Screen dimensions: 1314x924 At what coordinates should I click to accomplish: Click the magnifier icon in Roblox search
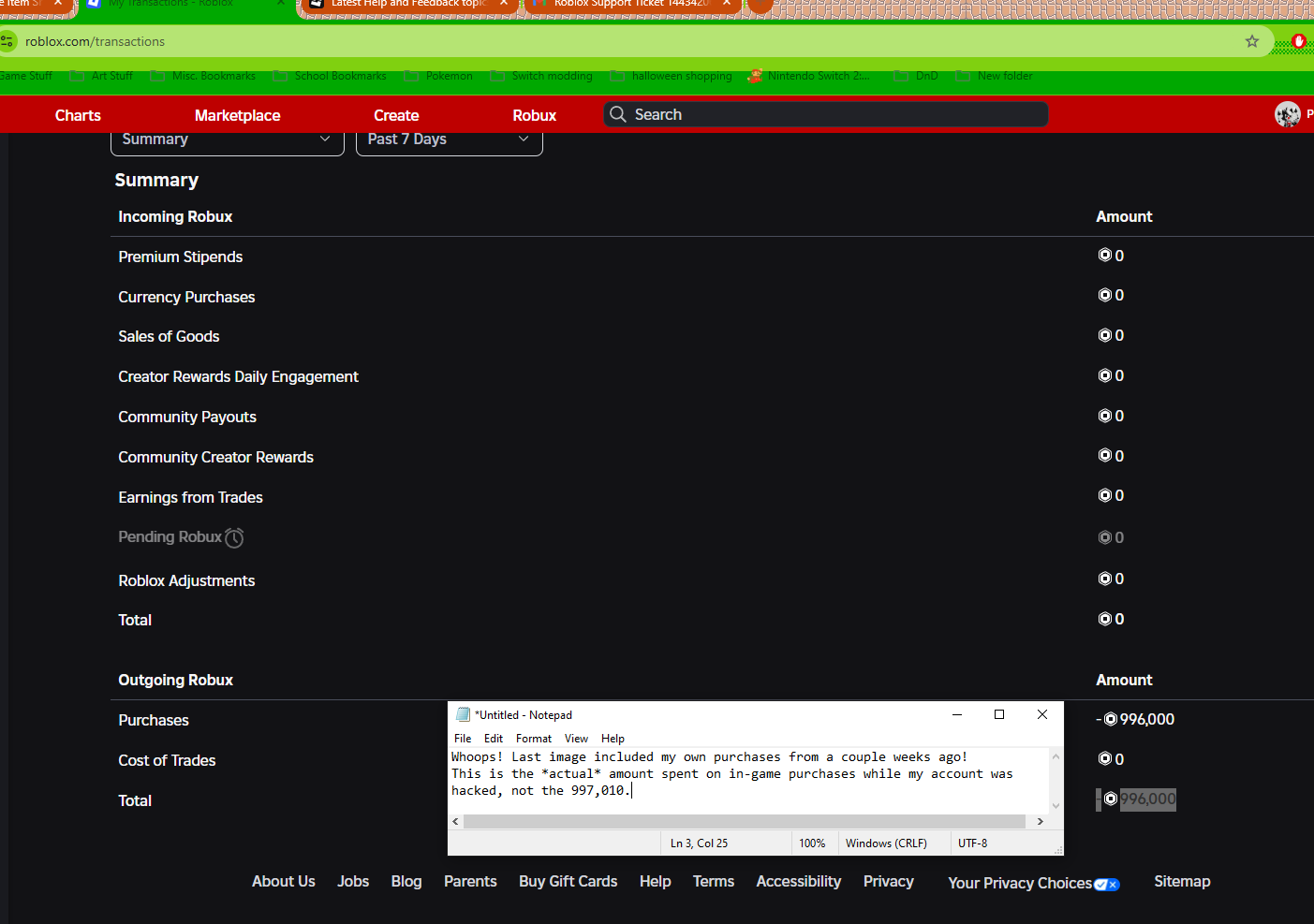pyautogui.click(x=618, y=114)
